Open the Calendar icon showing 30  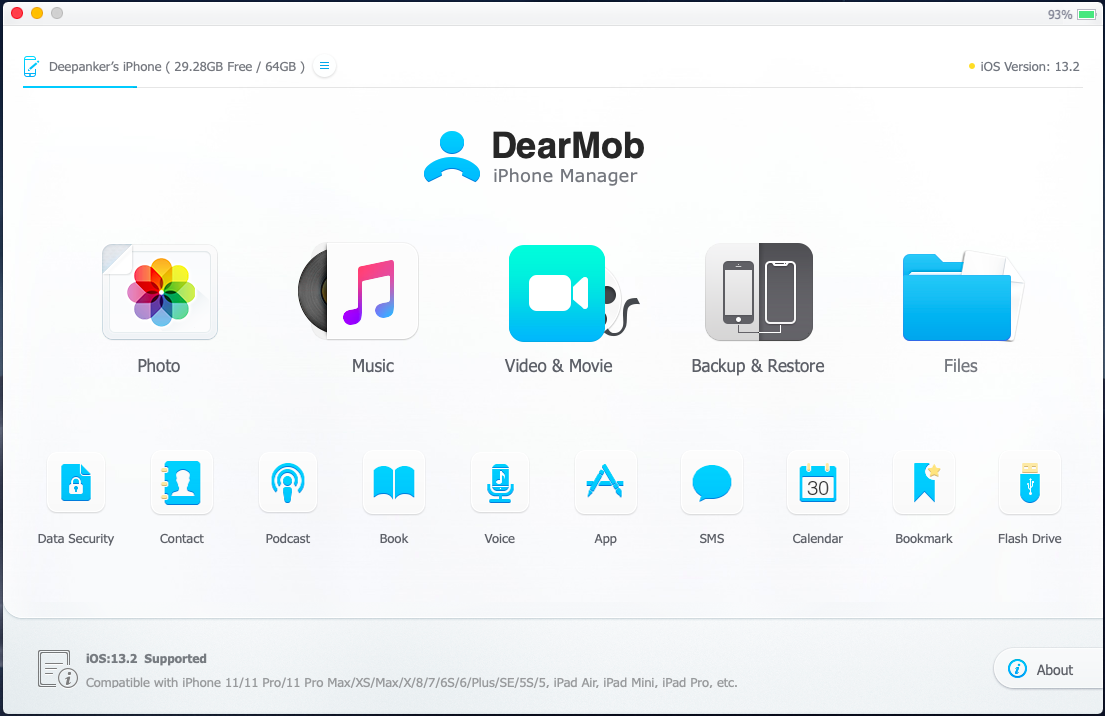pyautogui.click(x=817, y=483)
